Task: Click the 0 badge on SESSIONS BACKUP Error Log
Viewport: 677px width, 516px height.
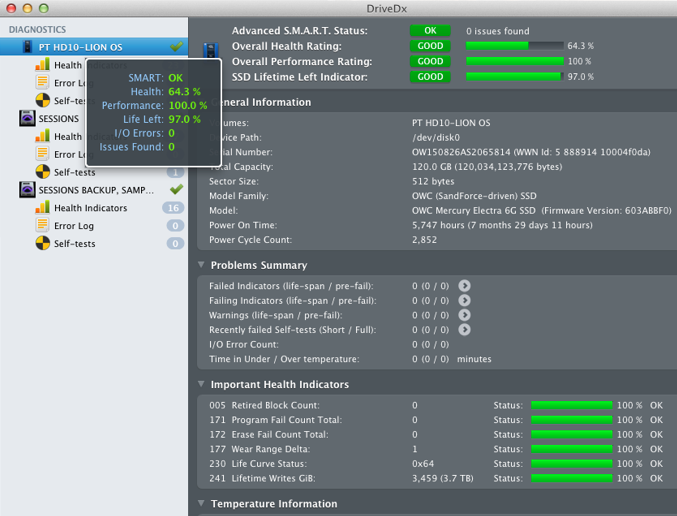Action: click(175, 226)
